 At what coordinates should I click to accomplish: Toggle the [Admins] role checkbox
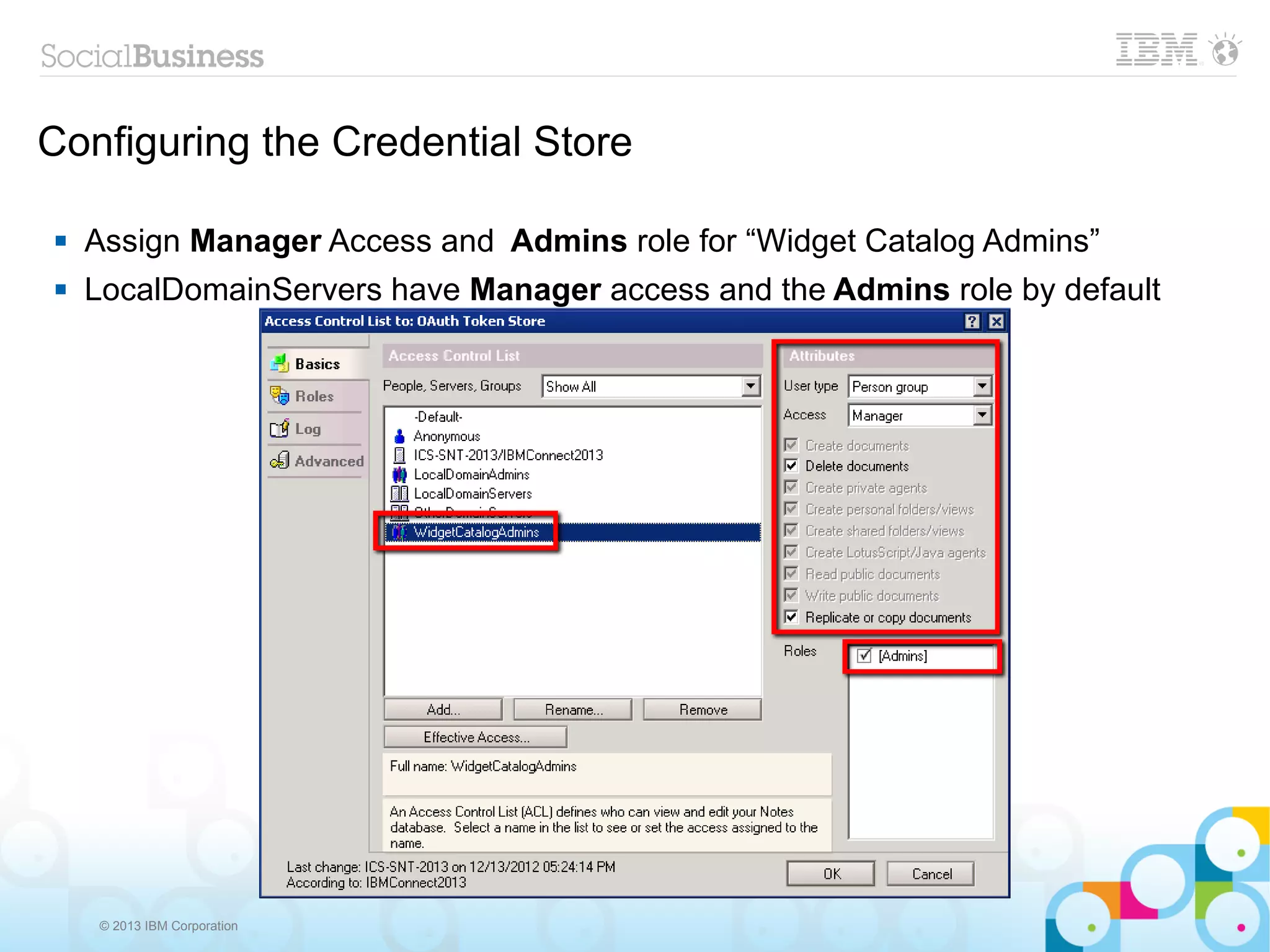point(864,656)
